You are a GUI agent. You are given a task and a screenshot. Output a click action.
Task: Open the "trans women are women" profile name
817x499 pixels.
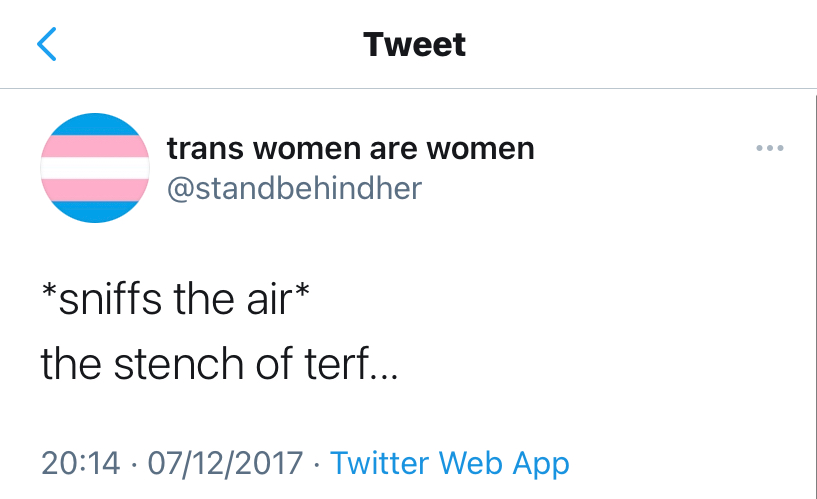350,149
